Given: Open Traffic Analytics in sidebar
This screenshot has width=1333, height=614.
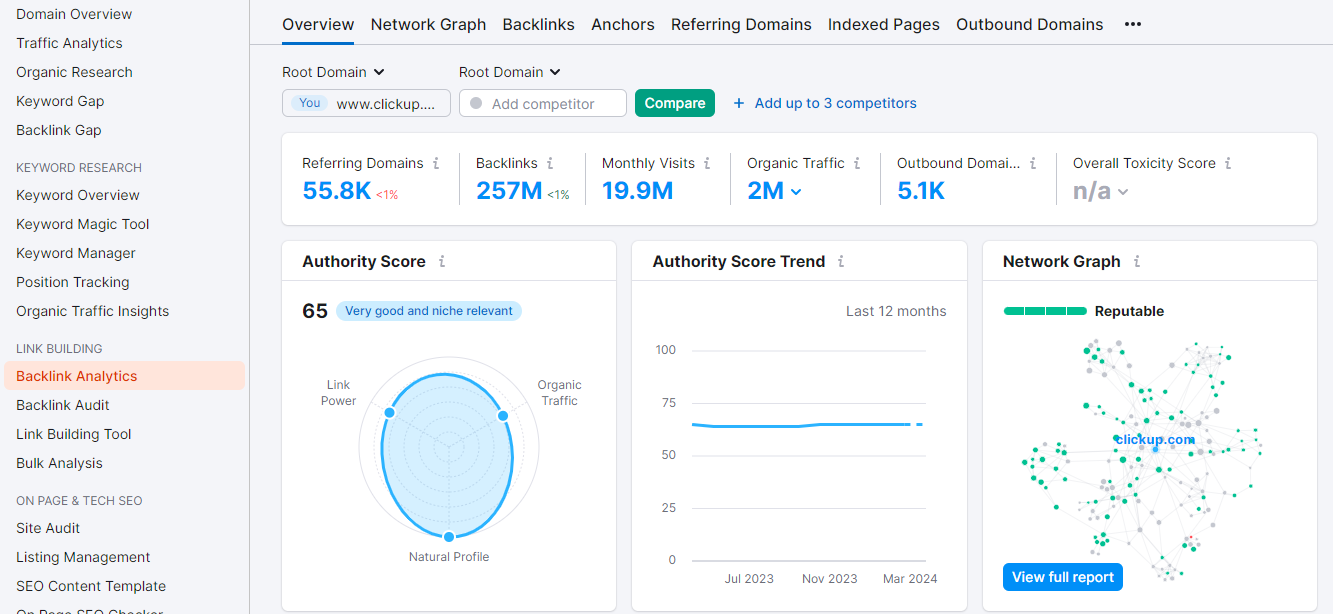Looking at the screenshot, I should tap(69, 43).
